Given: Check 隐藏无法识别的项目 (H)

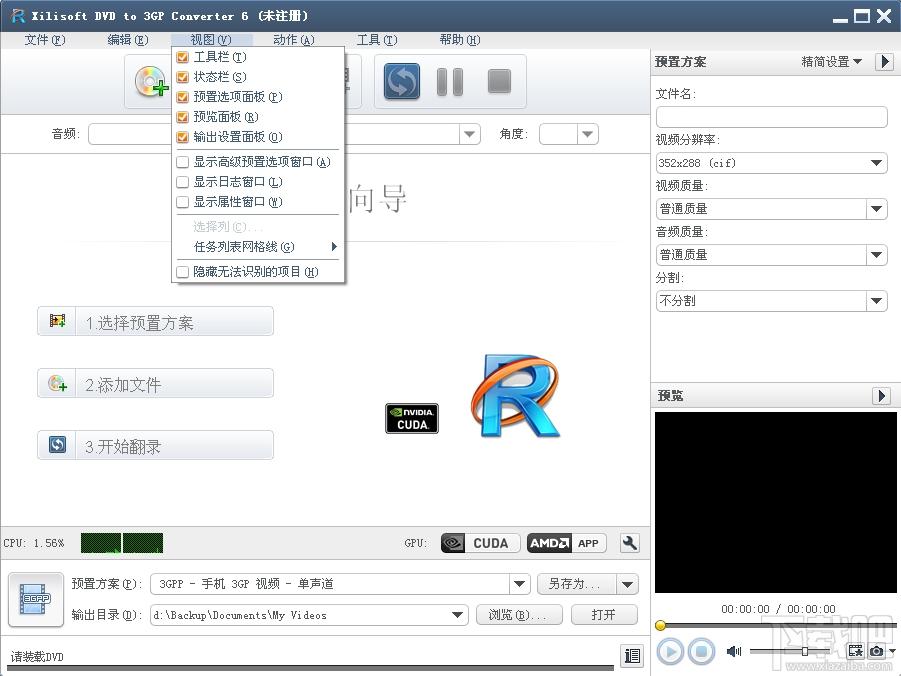Looking at the screenshot, I should click(x=183, y=272).
